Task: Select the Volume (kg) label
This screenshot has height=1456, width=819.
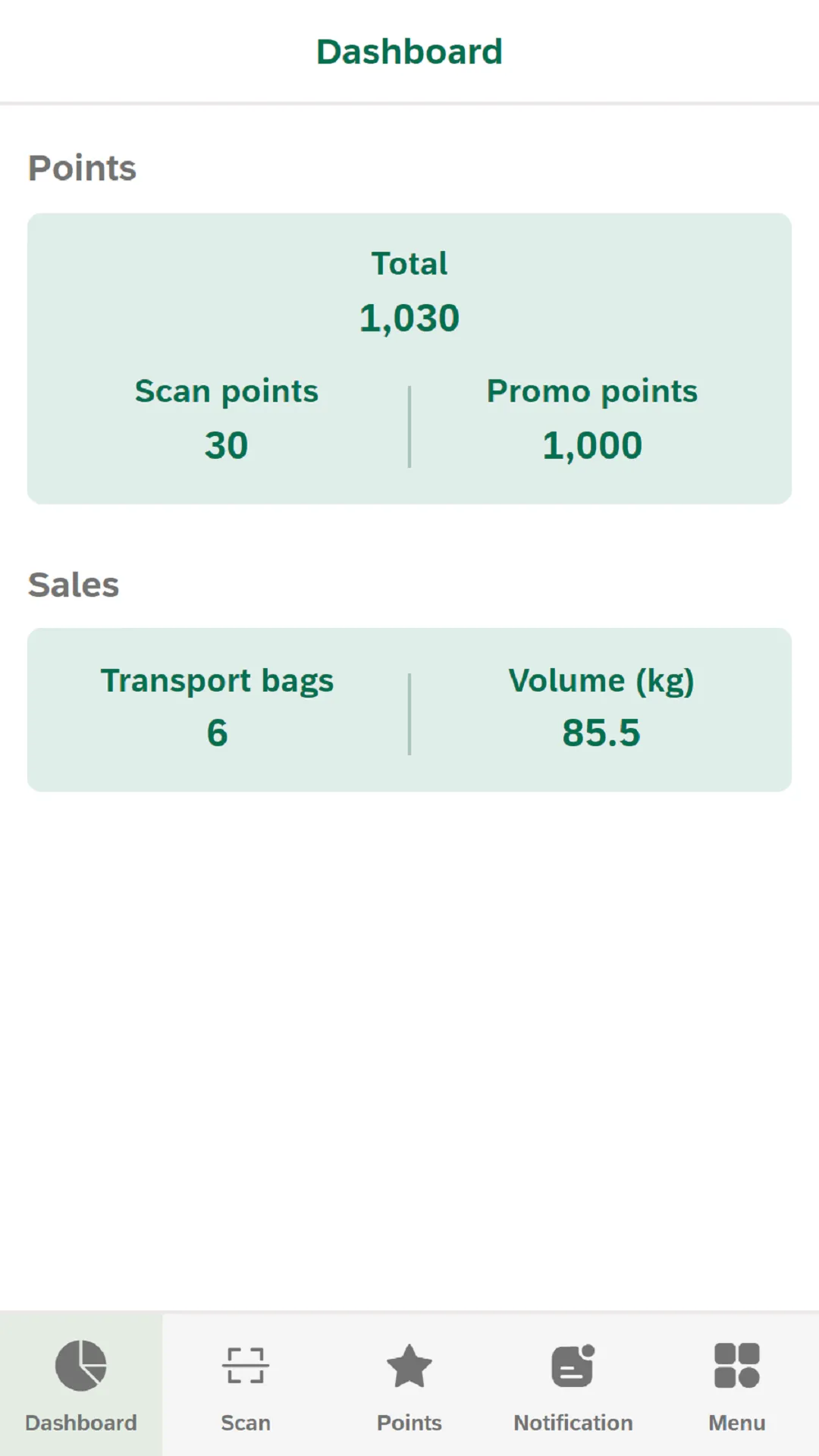Action: click(601, 681)
